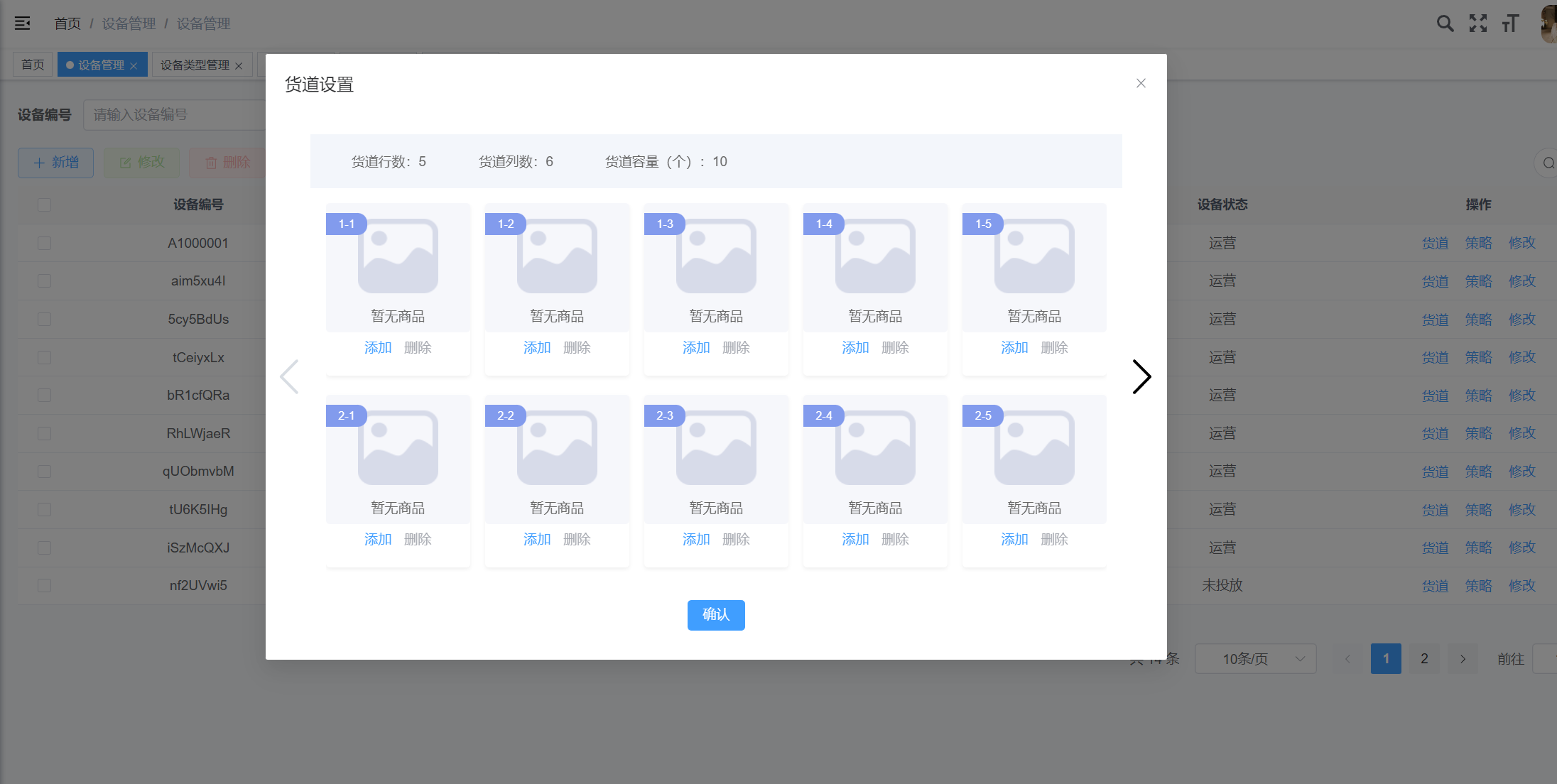Go to next page using pagination arrow
1557x784 pixels.
[x=1463, y=659]
